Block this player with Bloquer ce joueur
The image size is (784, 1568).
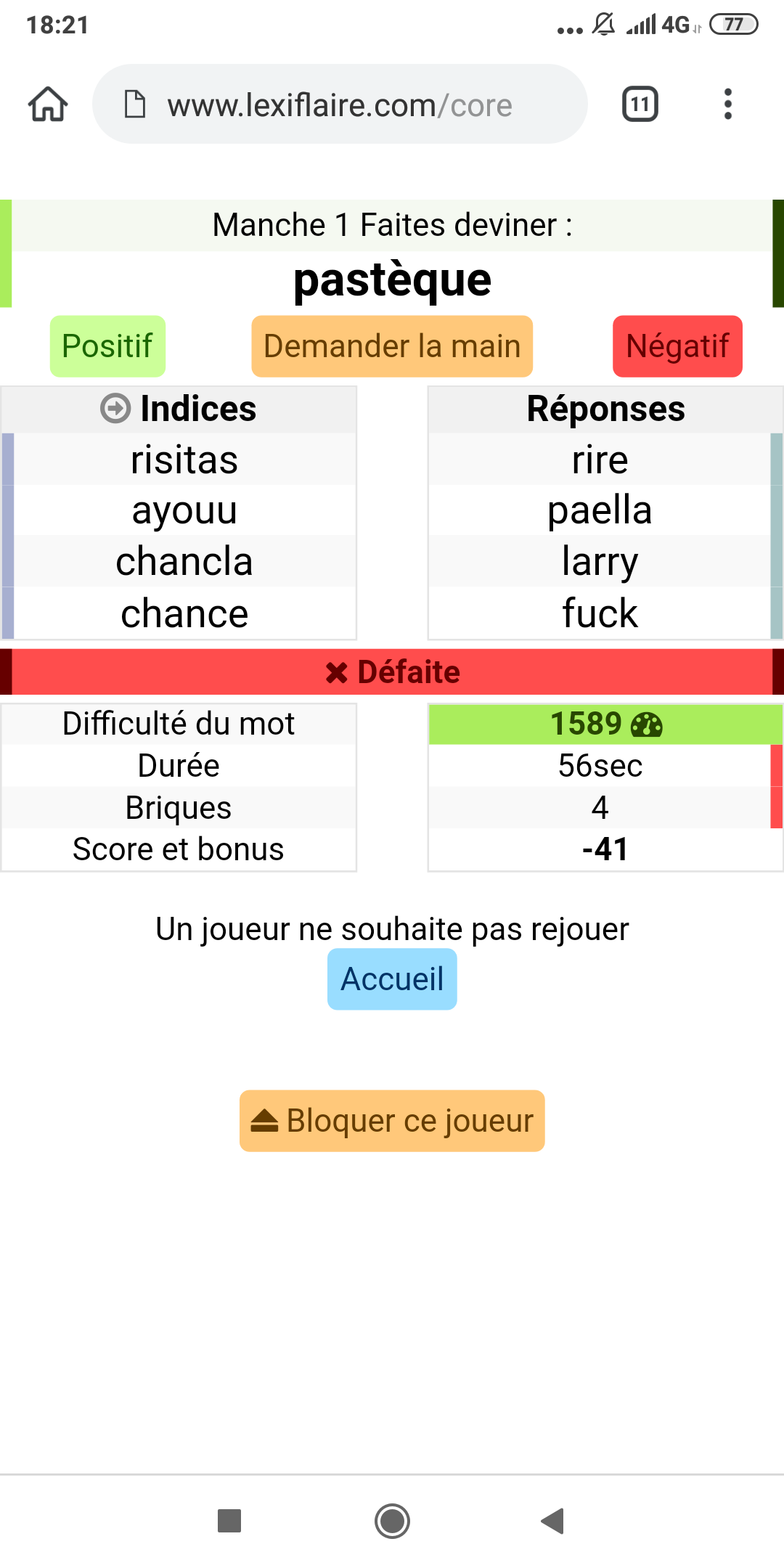point(392,1121)
